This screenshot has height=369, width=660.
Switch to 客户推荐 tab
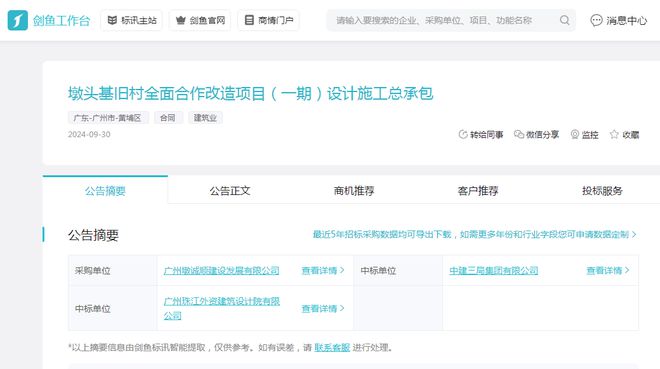pos(478,191)
